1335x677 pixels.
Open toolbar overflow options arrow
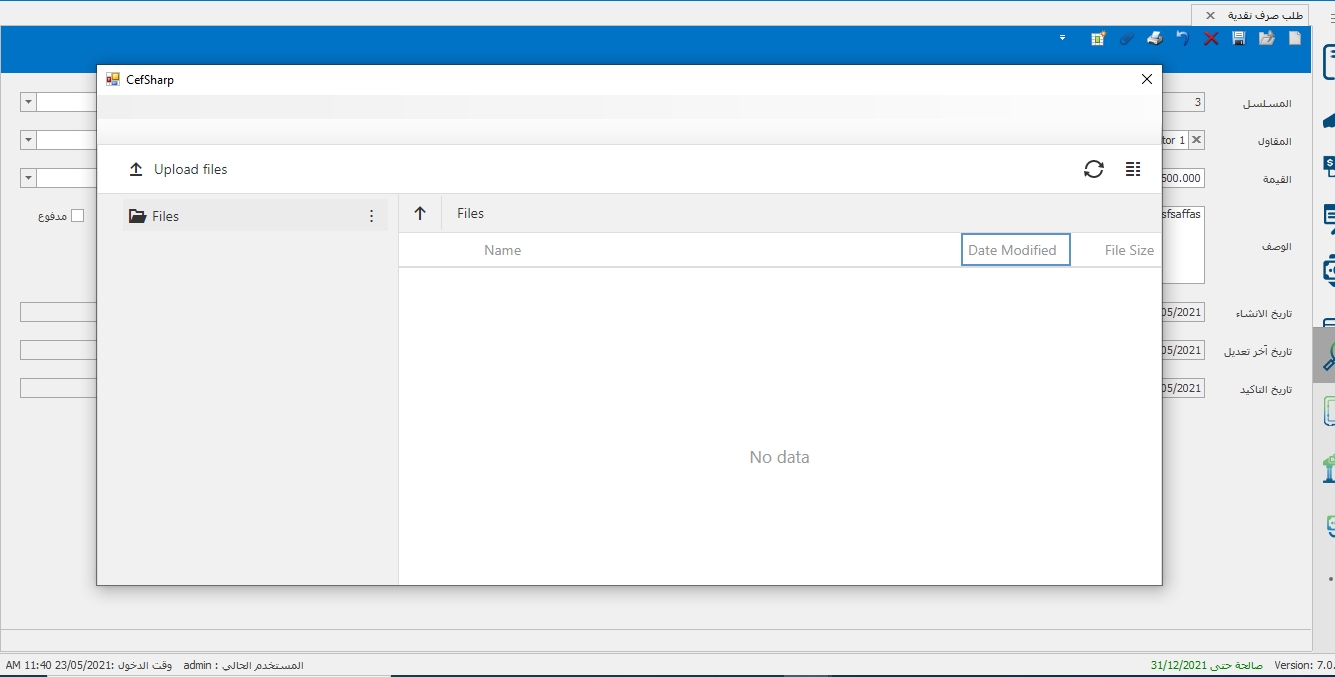point(1062,38)
